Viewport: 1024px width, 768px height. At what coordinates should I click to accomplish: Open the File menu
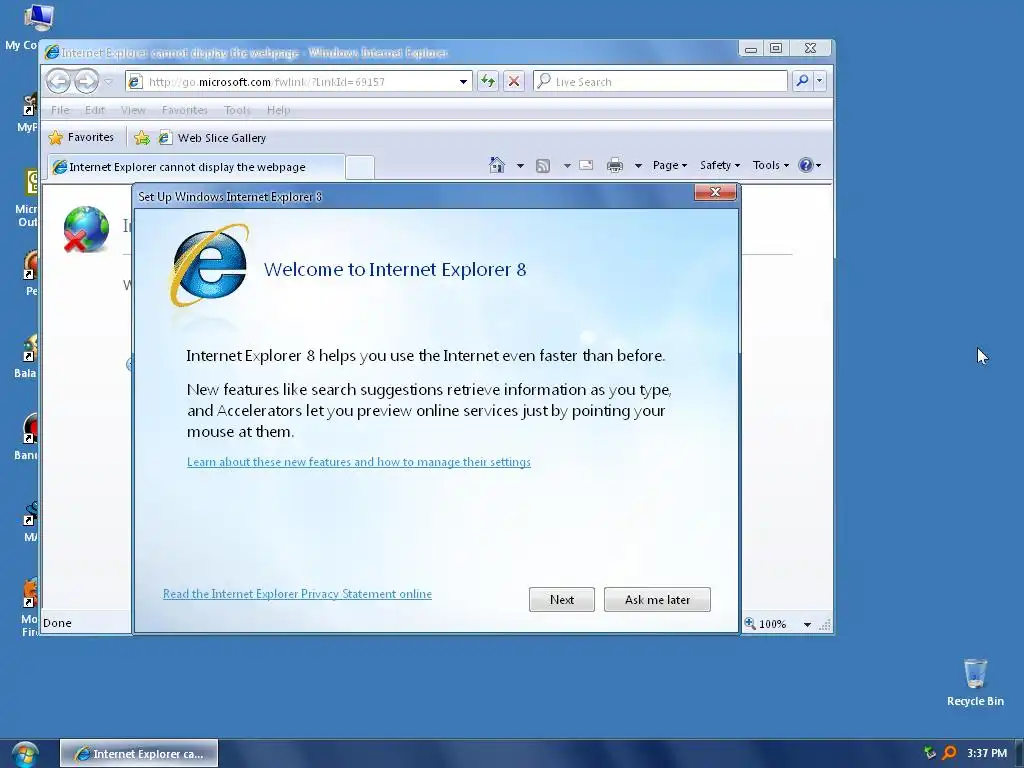[x=60, y=110]
